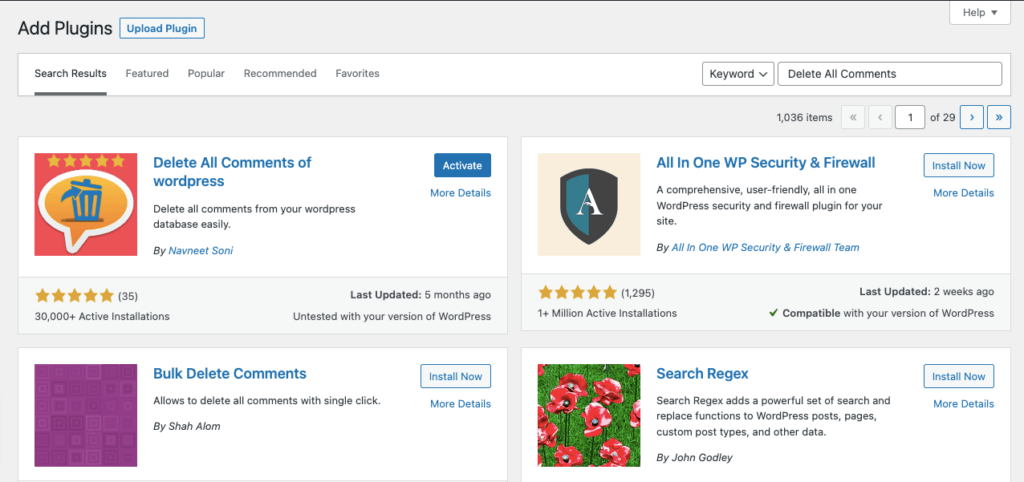Go to next page of results
The image size is (1024, 482).
click(x=972, y=118)
